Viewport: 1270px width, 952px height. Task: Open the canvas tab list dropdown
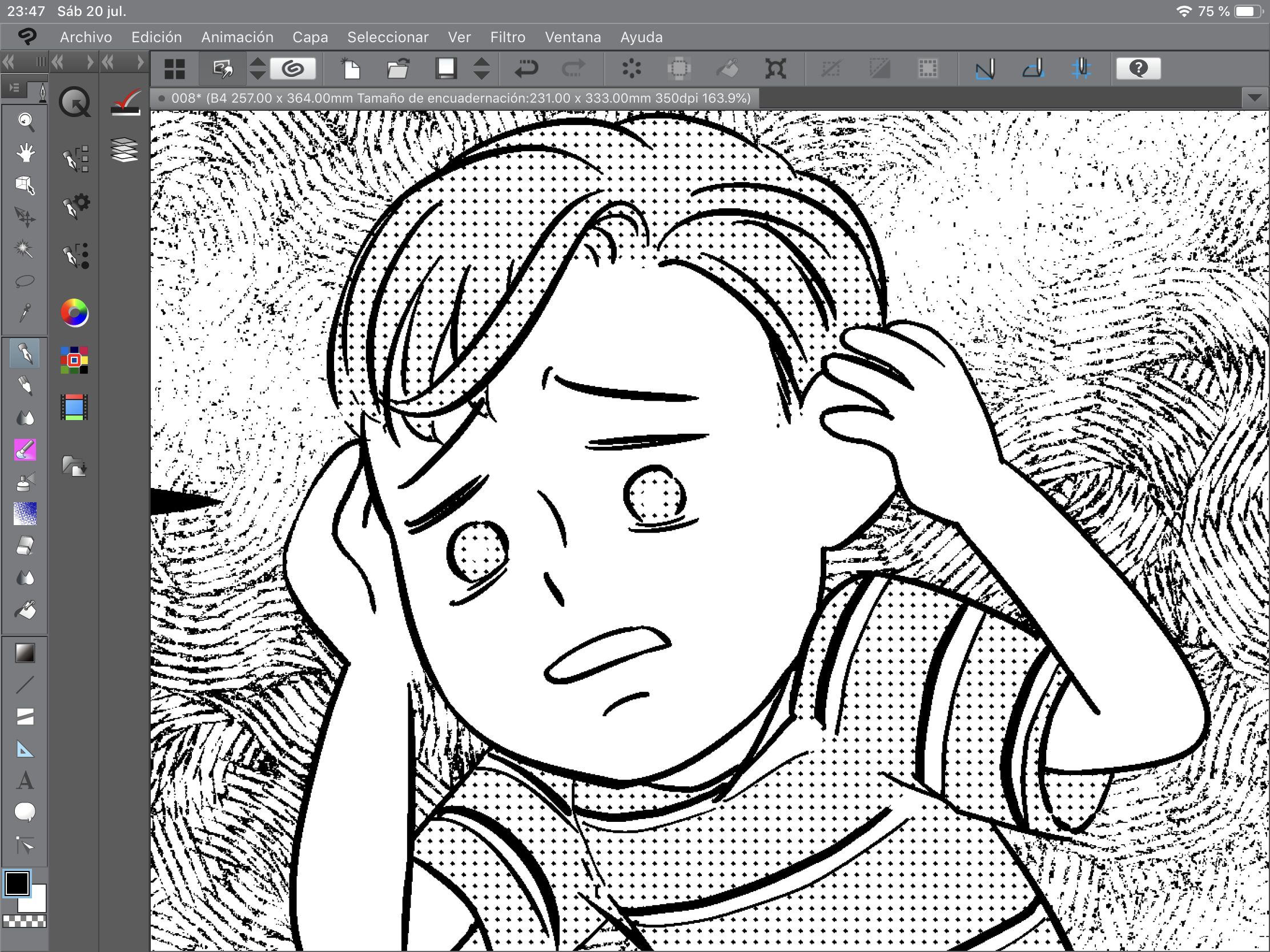tap(1255, 98)
